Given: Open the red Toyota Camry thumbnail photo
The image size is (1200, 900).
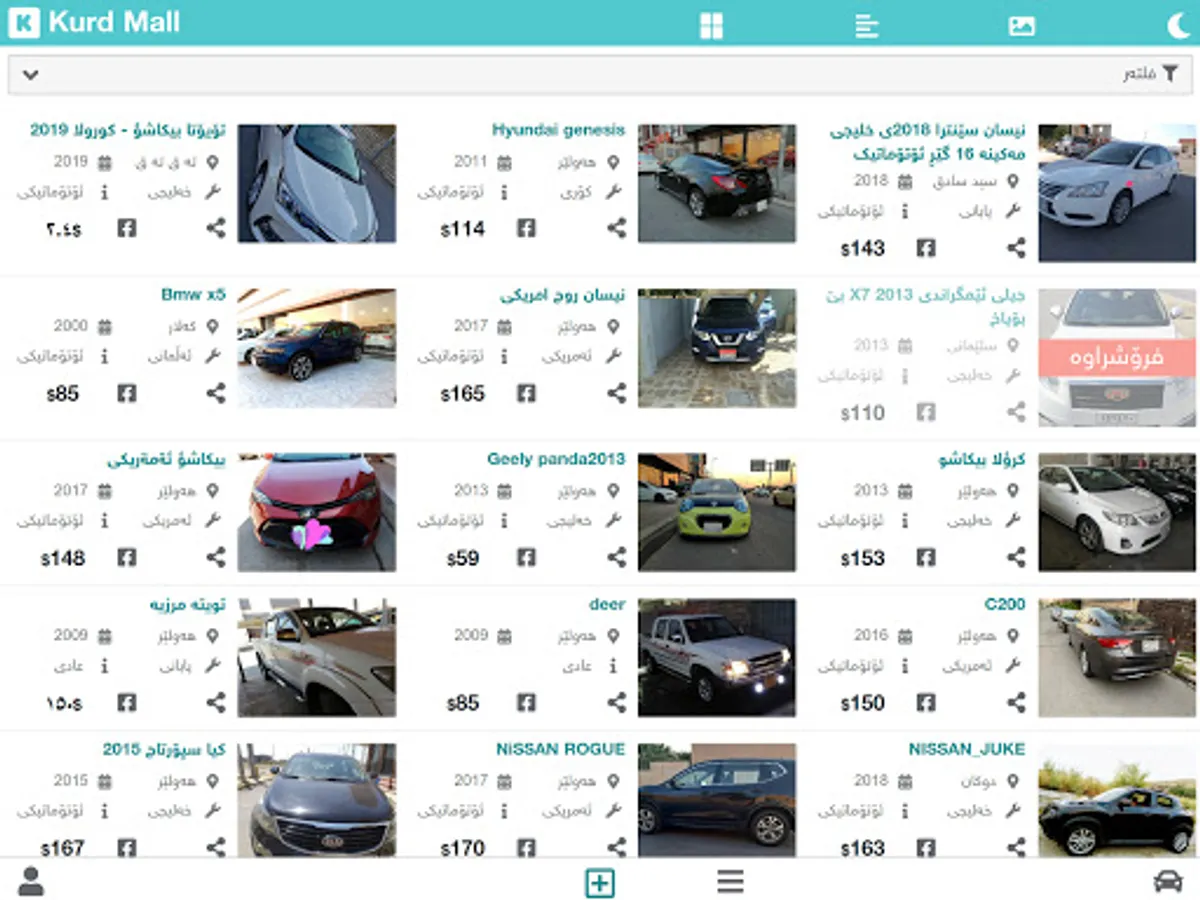Looking at the screenshot, I should [x=316, y=512].
